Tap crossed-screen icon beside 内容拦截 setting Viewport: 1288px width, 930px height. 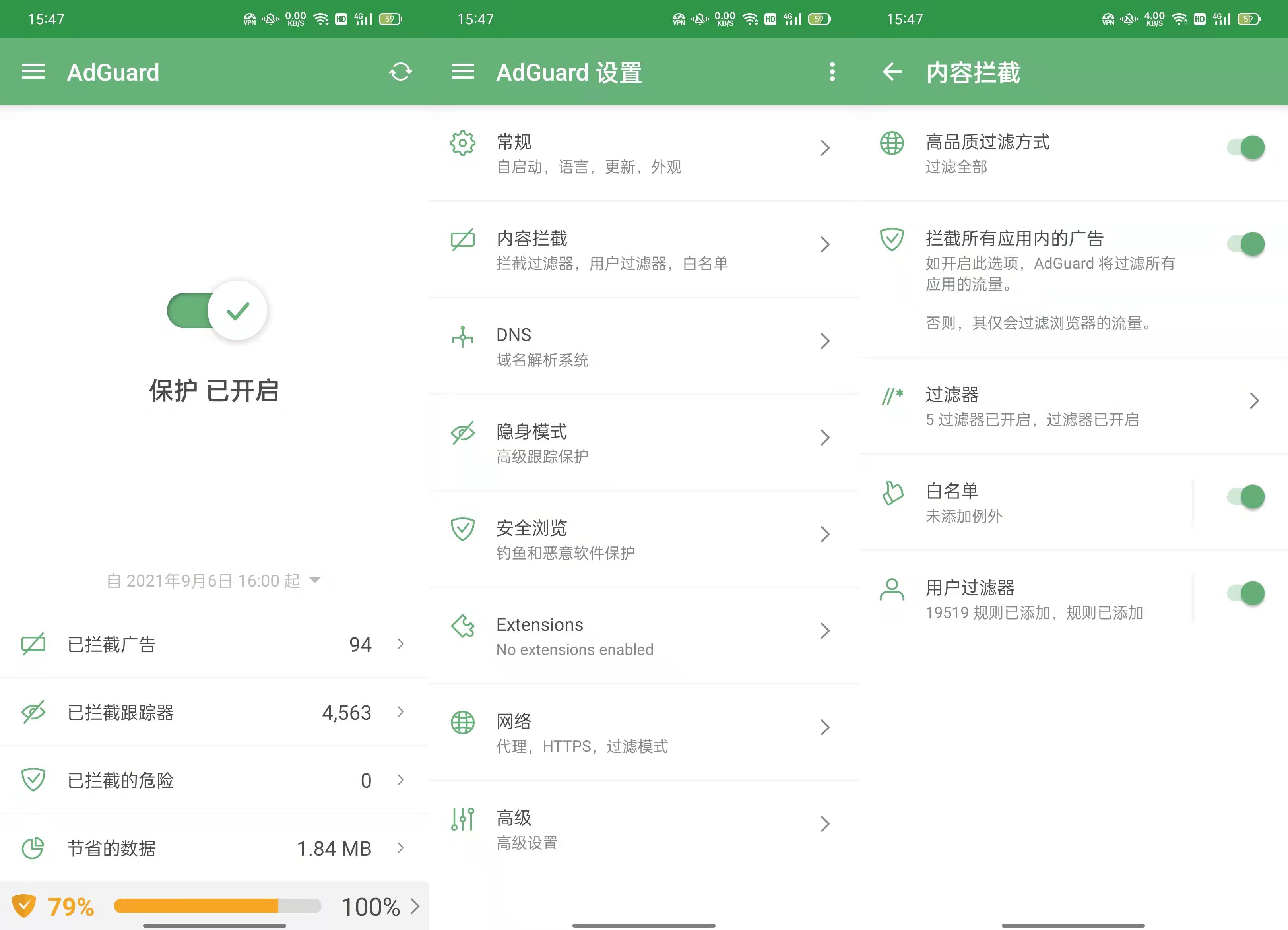(462, 240)
